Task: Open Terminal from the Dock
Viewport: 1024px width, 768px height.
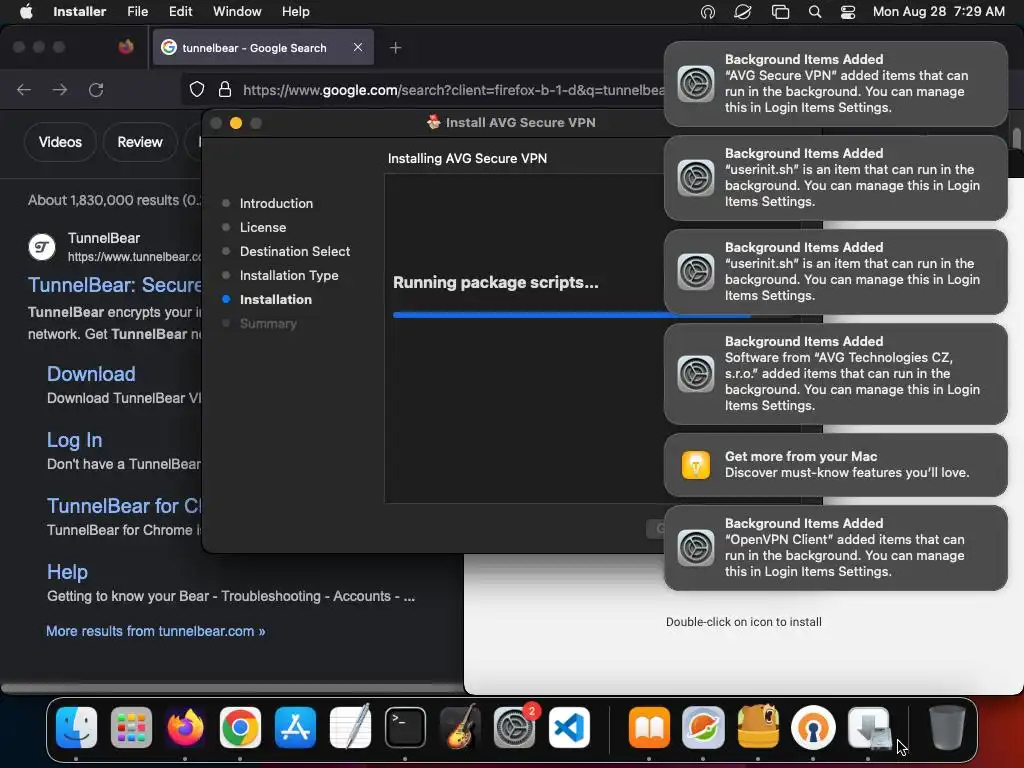Action: pyautogui.click(x=405, y=728)
